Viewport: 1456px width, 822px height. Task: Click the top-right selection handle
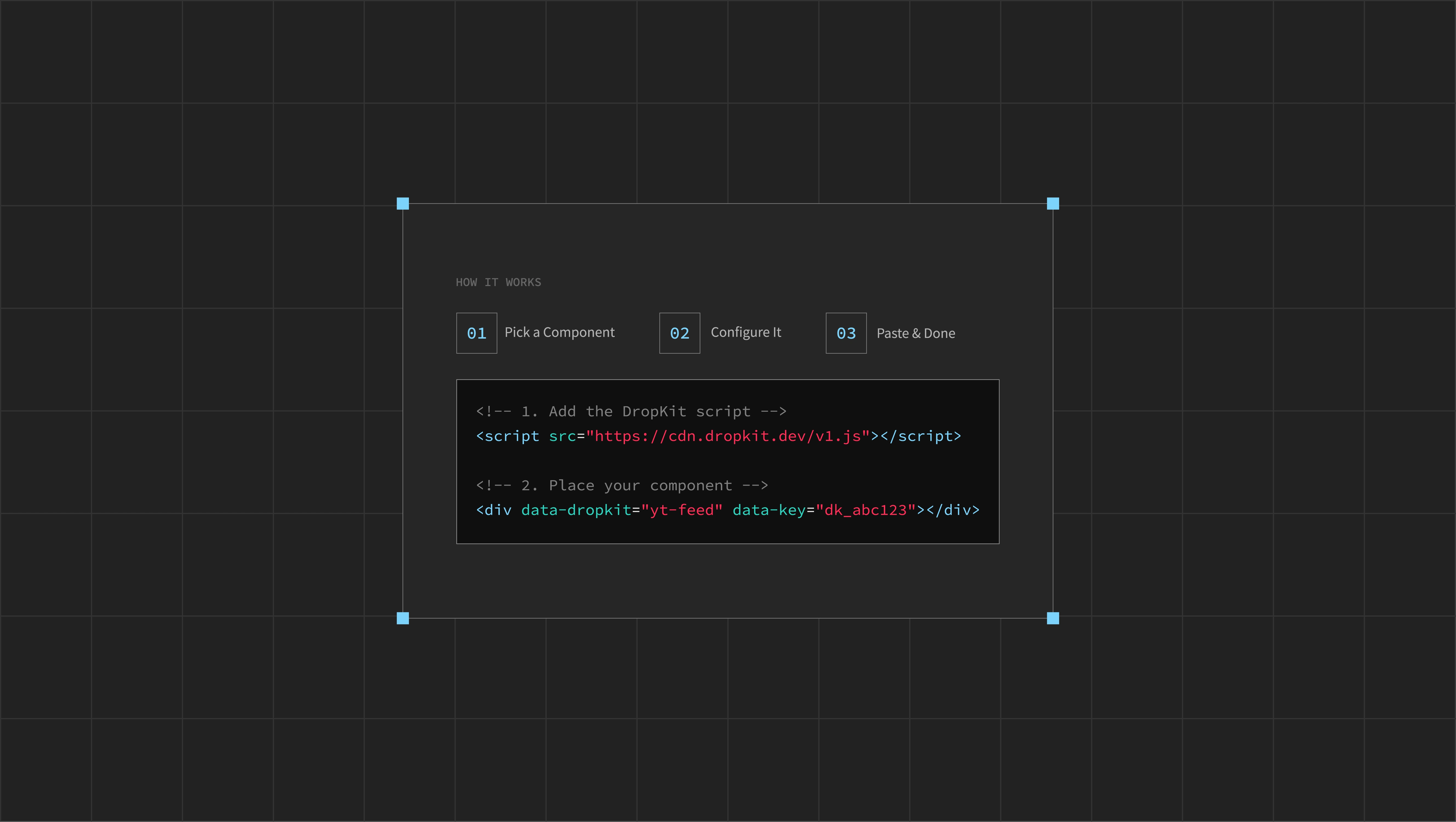[x=1053, y=203]
